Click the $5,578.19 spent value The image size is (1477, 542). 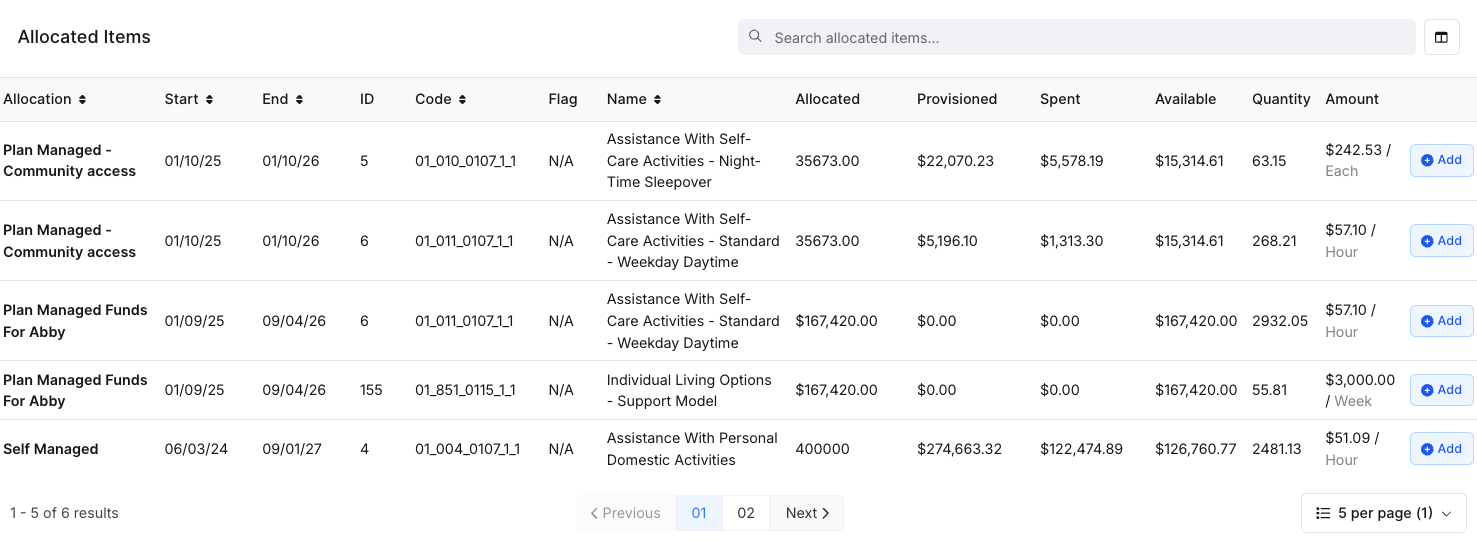[1071, 161]
